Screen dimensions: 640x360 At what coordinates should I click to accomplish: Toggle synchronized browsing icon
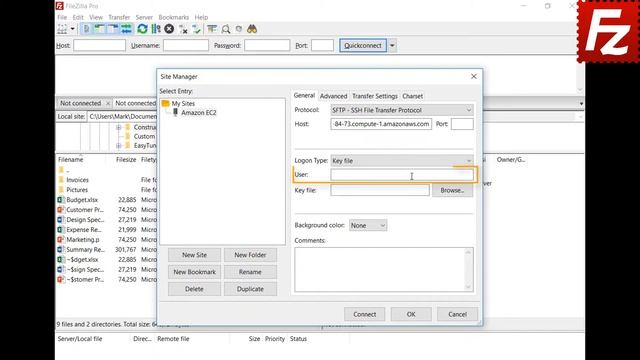[239, 29]
